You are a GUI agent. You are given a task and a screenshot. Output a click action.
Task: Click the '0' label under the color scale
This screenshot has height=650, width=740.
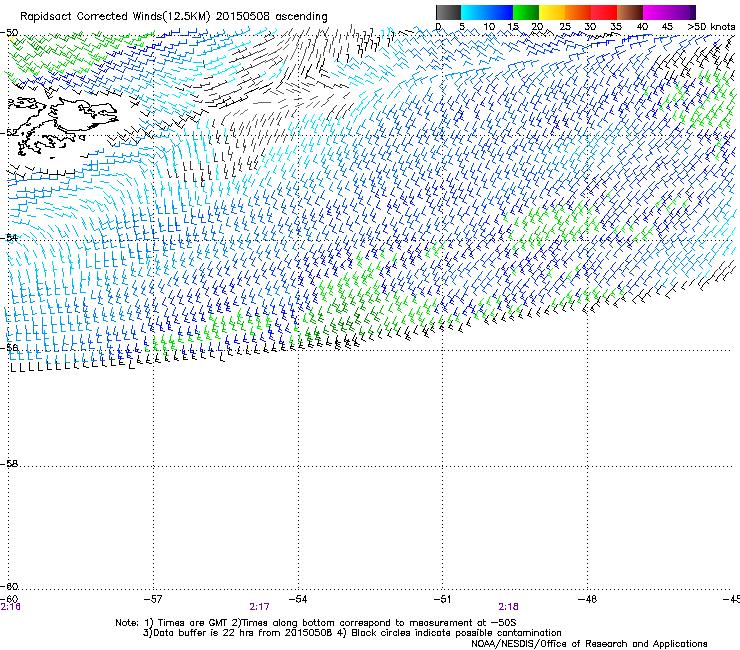point(438,26)
